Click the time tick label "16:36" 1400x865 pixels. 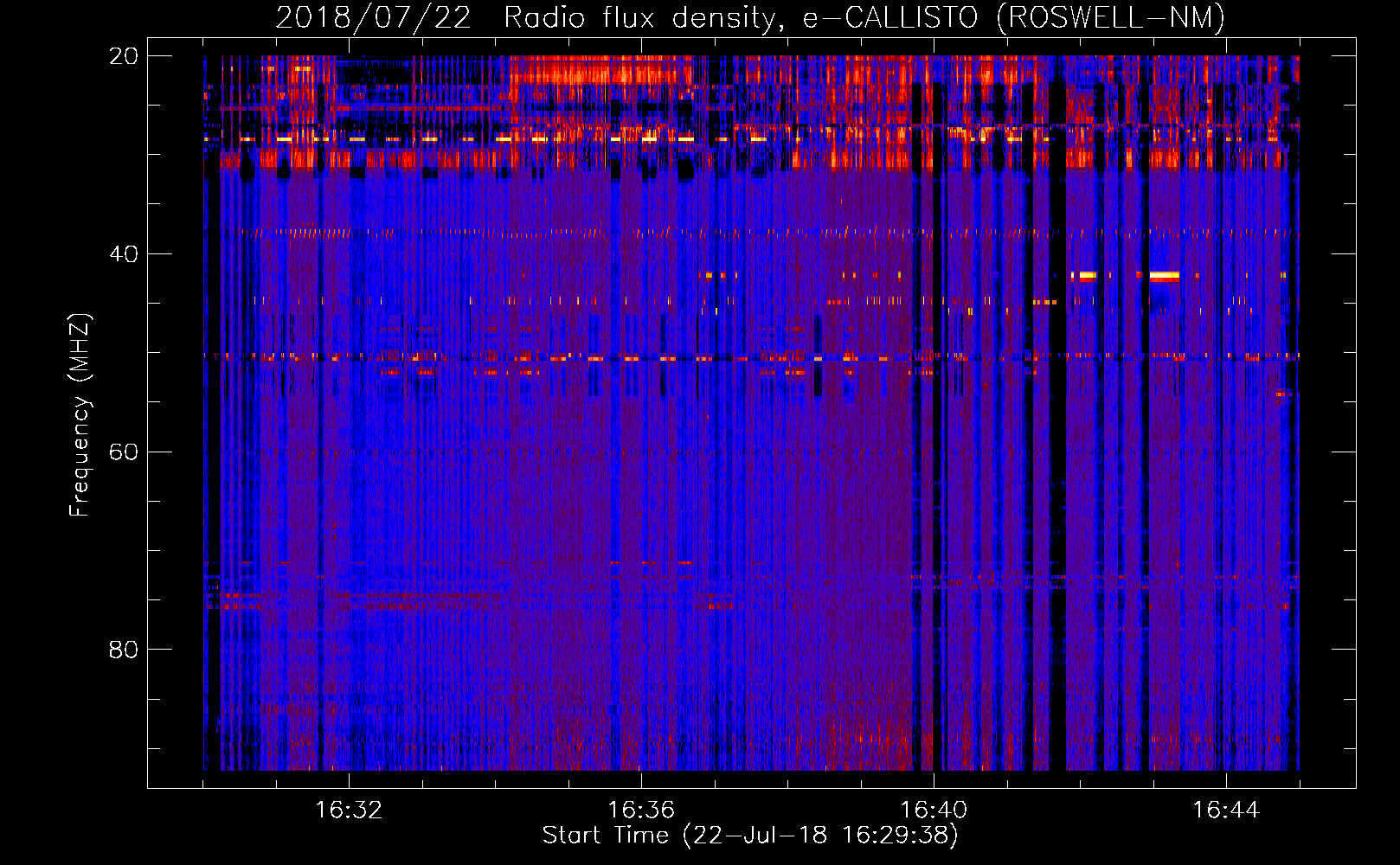pos(641,811)
